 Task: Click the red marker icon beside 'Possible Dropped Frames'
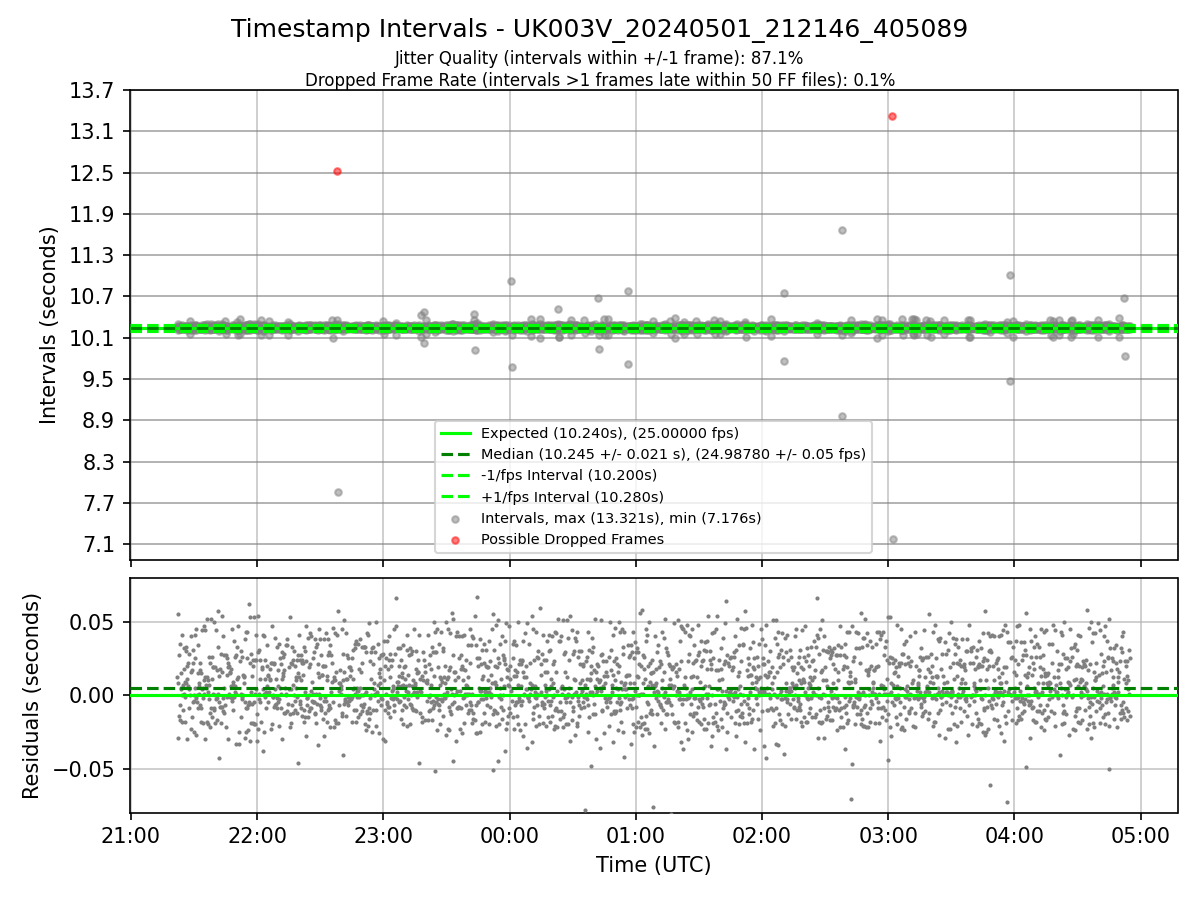tap(456, 540)
